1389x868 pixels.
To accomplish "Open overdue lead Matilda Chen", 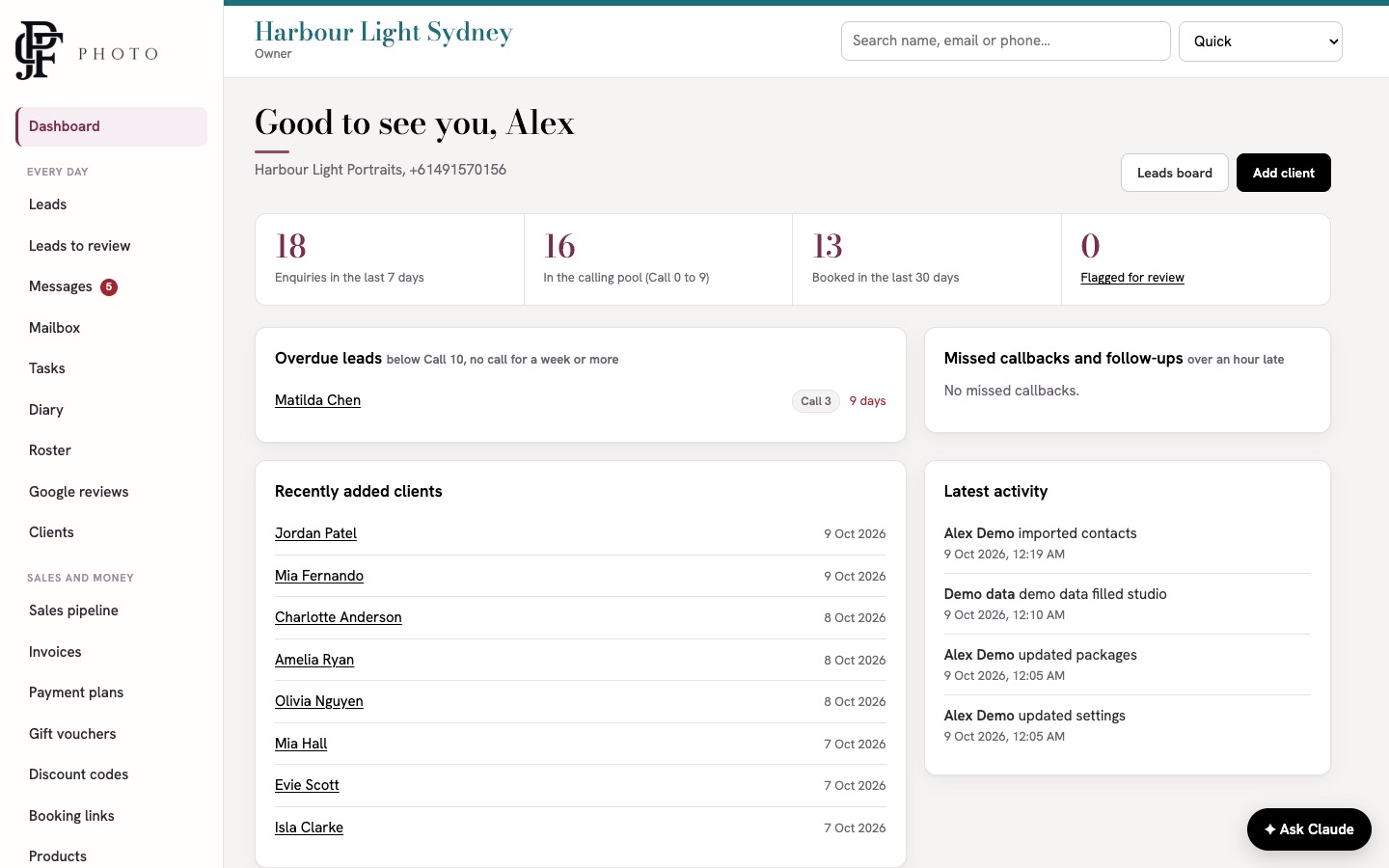I will (317, 400).
